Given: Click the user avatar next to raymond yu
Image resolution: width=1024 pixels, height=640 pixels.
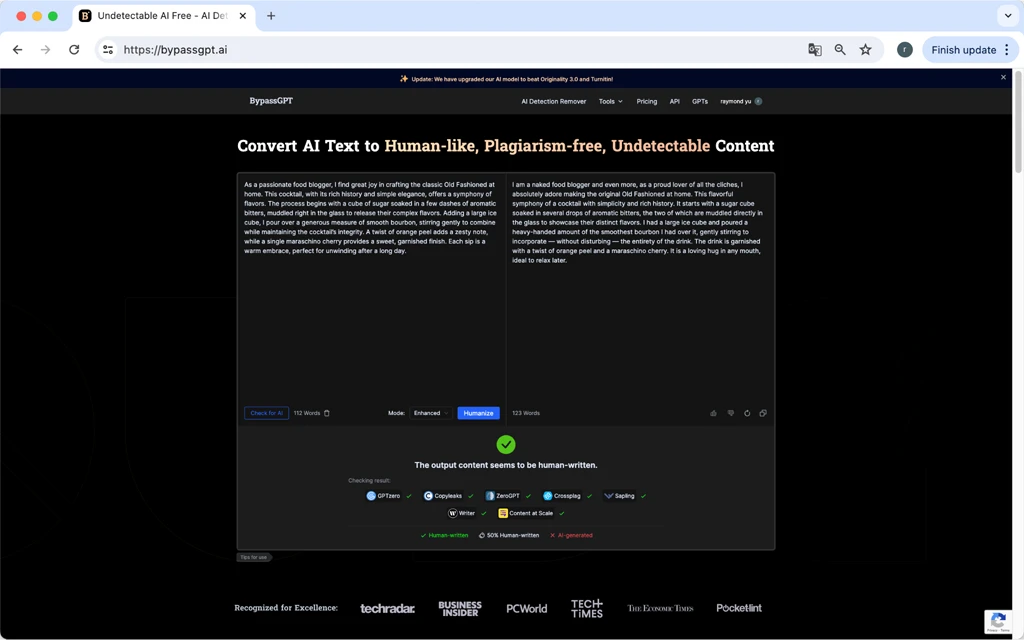Looking at the screenshot, I should click(758, 101).
